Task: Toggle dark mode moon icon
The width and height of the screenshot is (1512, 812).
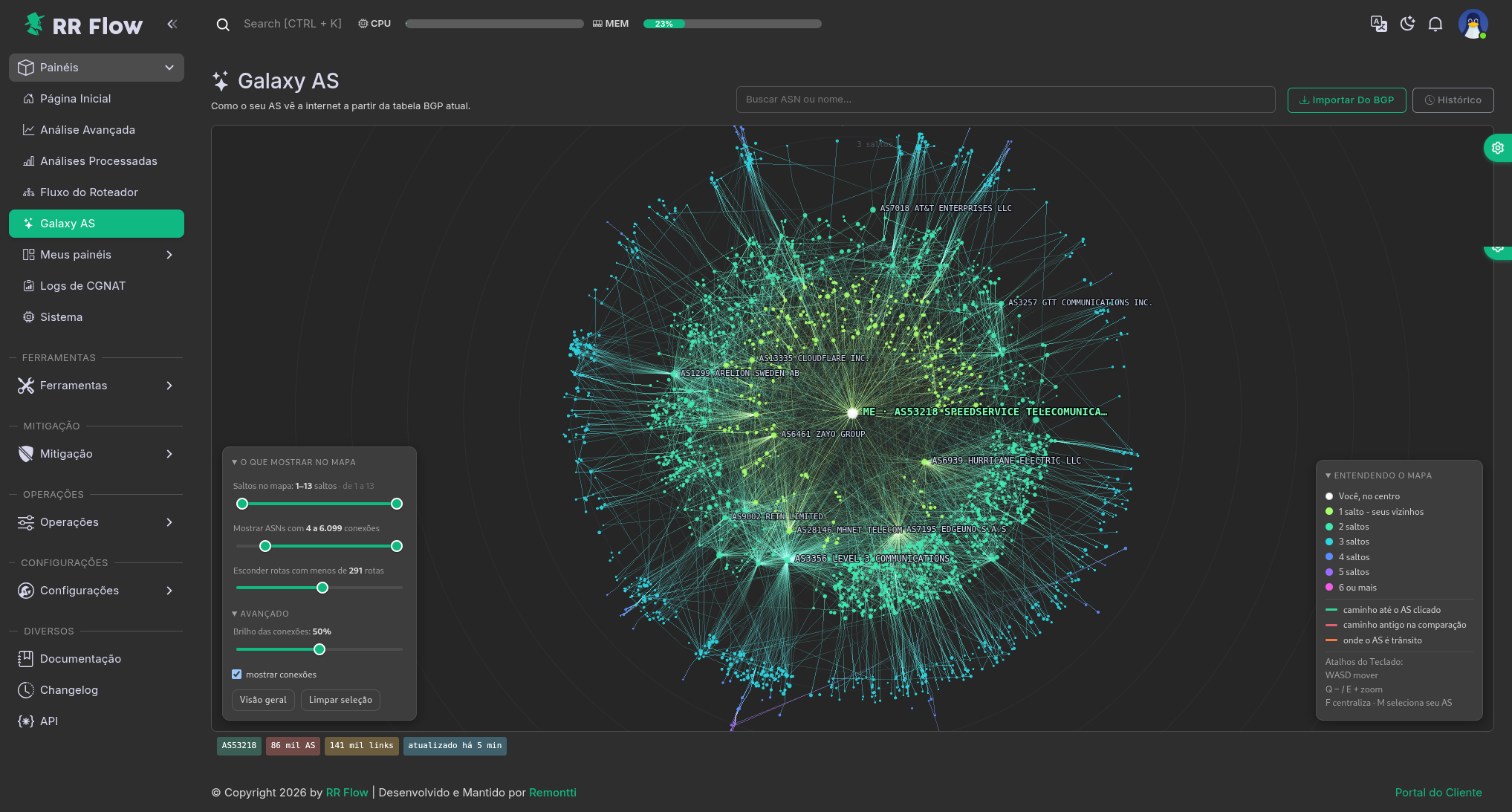Action: (1407, 24)
